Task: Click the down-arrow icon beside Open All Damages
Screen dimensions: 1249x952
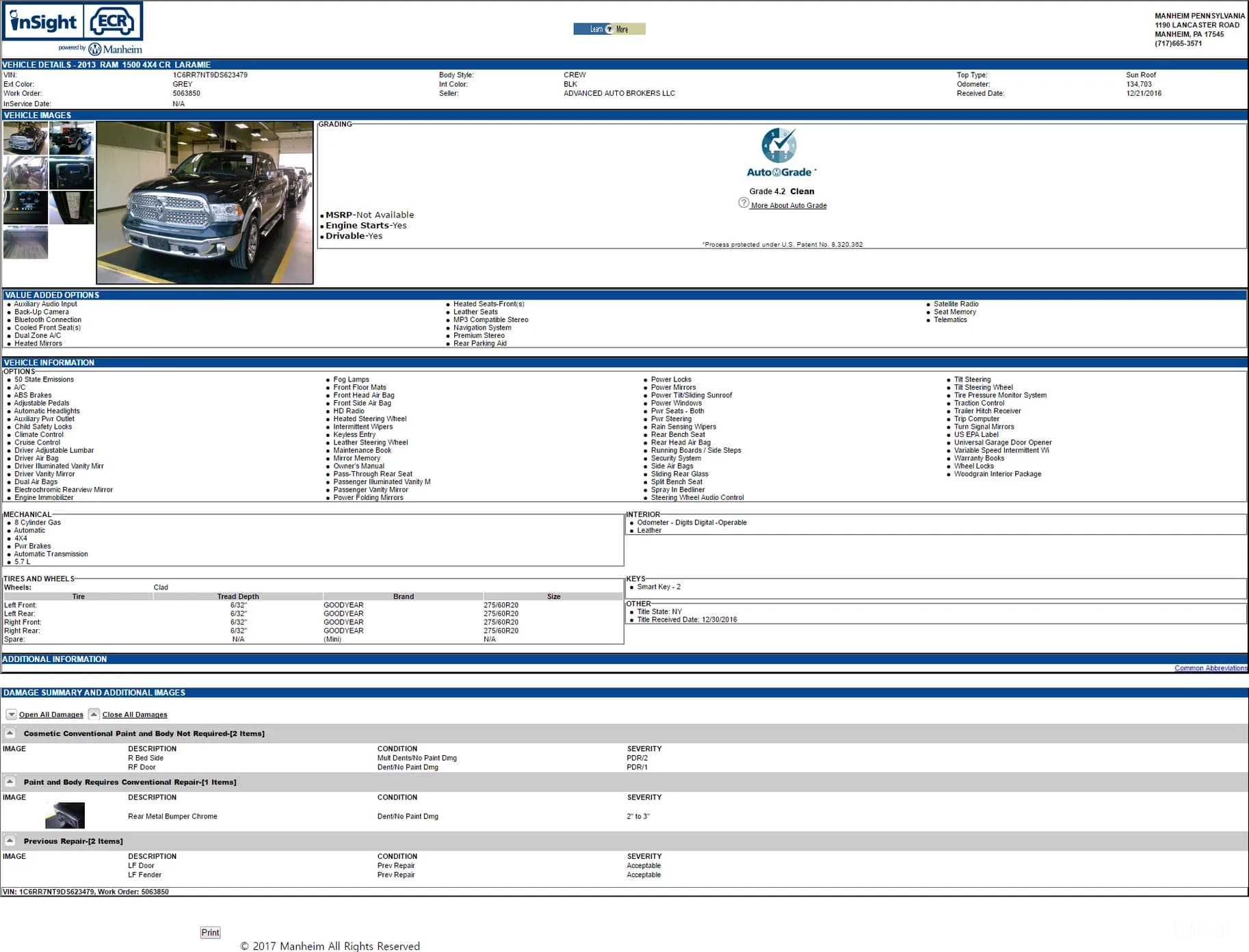Action: 11,714
